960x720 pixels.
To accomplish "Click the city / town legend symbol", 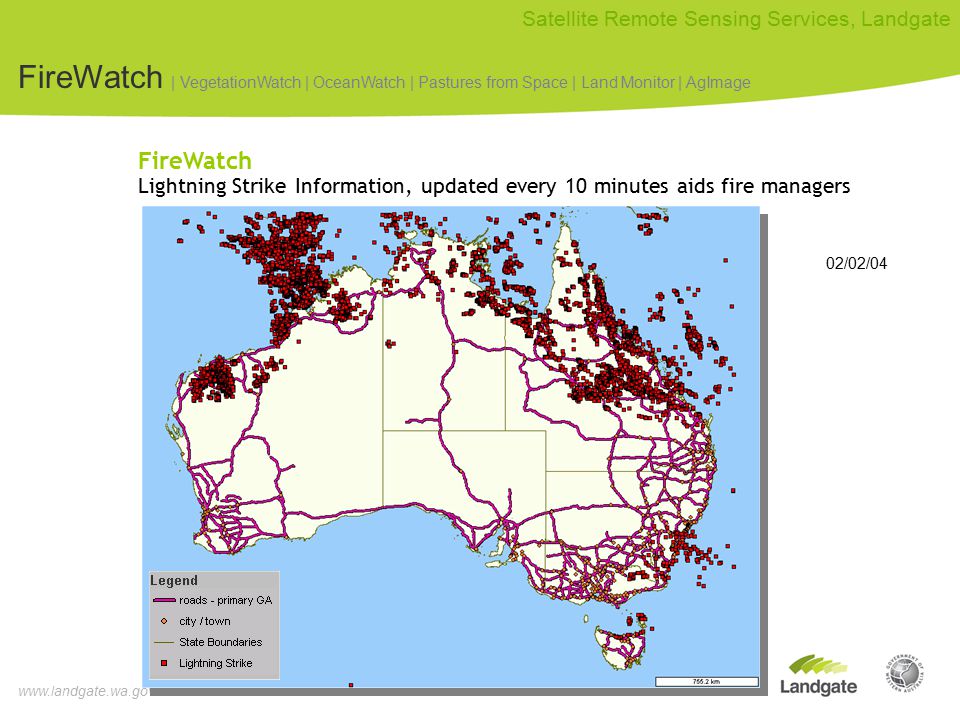I will 164,621.
